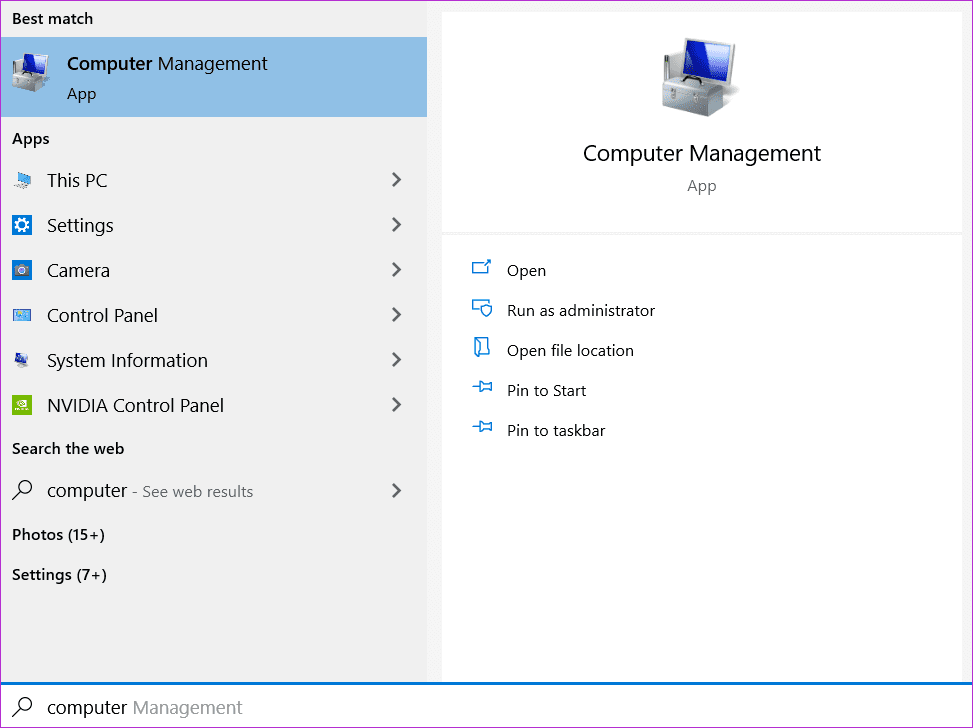This screenshot has height=728, width=973.
Task: Click the NVIDIA Control Panel icon
Action: 22,405
